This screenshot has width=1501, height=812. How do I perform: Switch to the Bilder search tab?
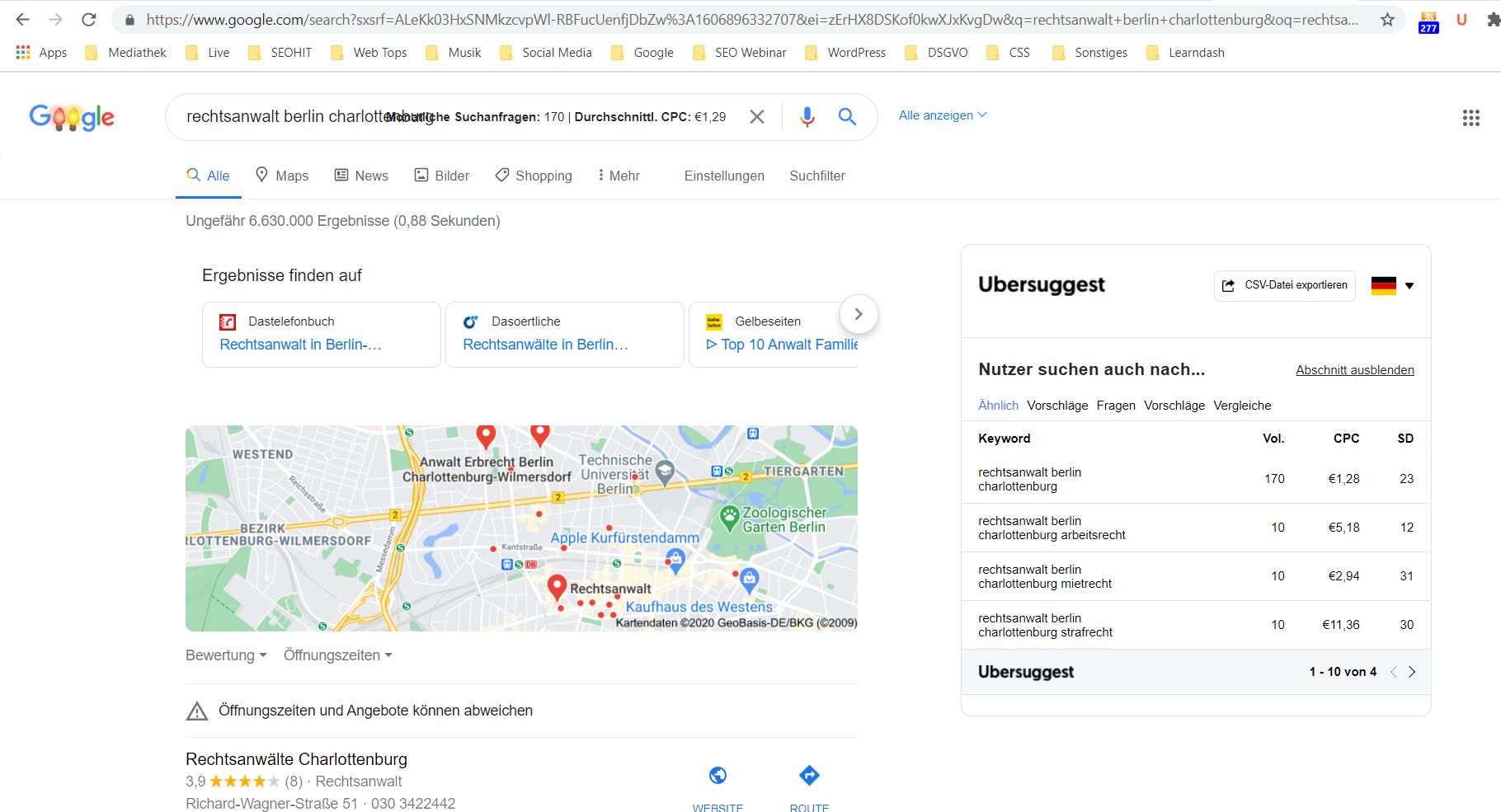(442, 176)
